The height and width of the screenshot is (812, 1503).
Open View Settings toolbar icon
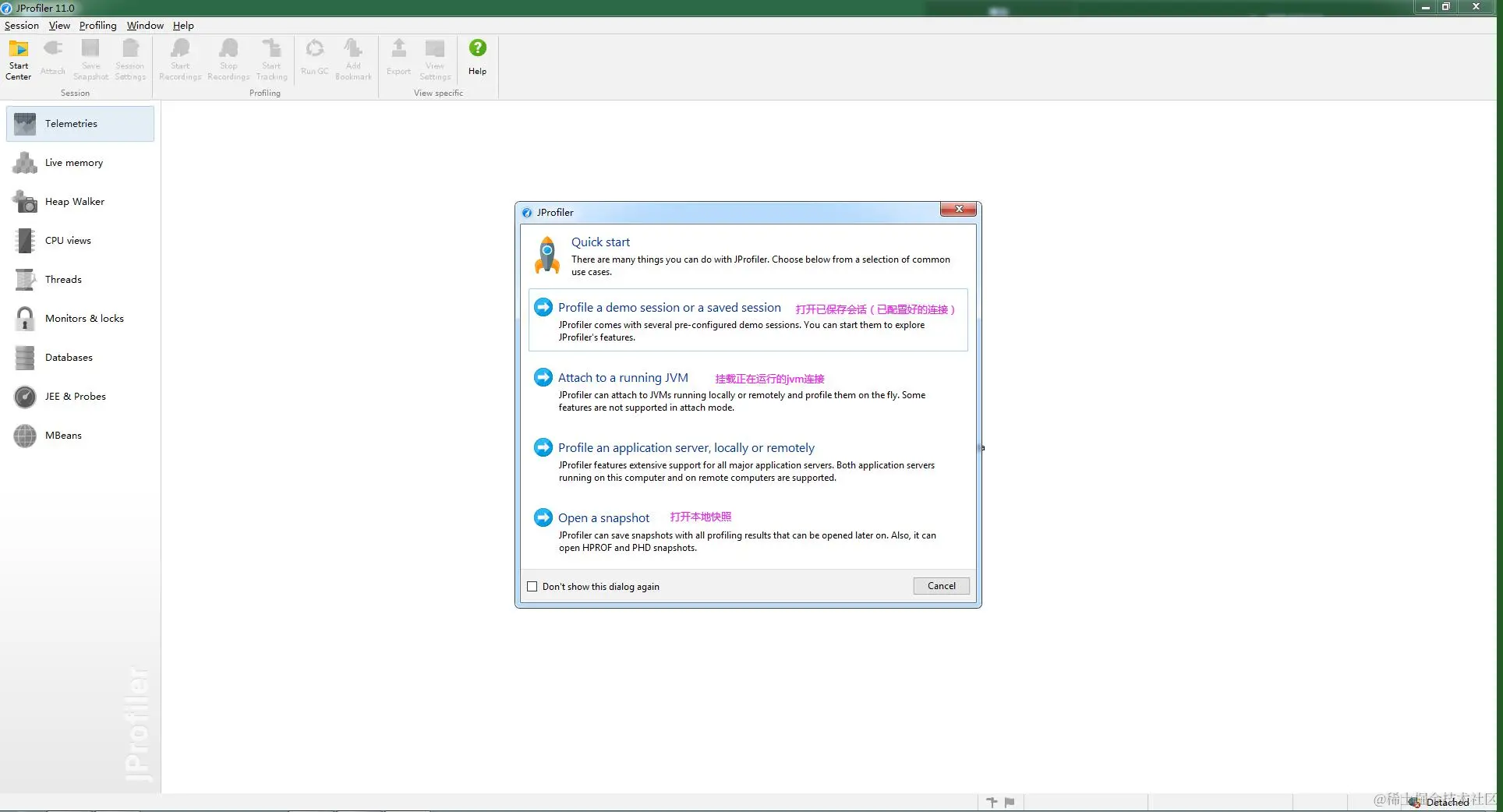(435, 59)
